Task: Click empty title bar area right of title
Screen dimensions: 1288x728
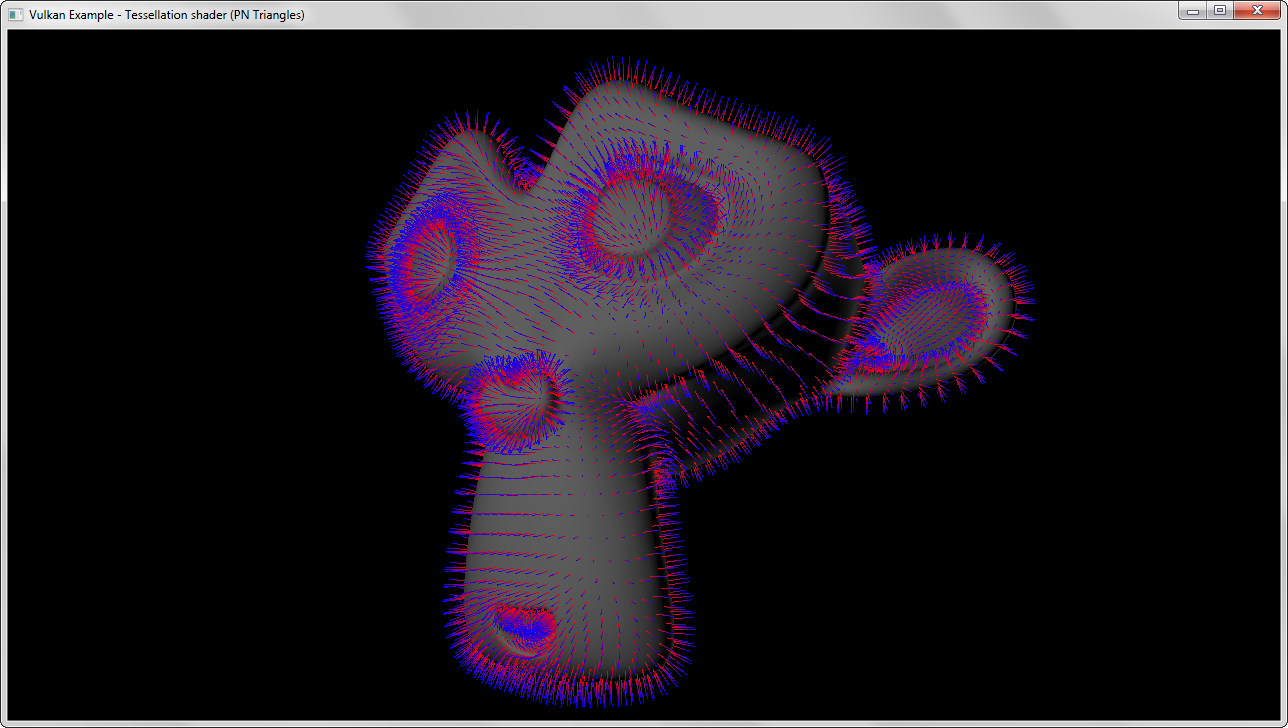Action: coord(700,15)
